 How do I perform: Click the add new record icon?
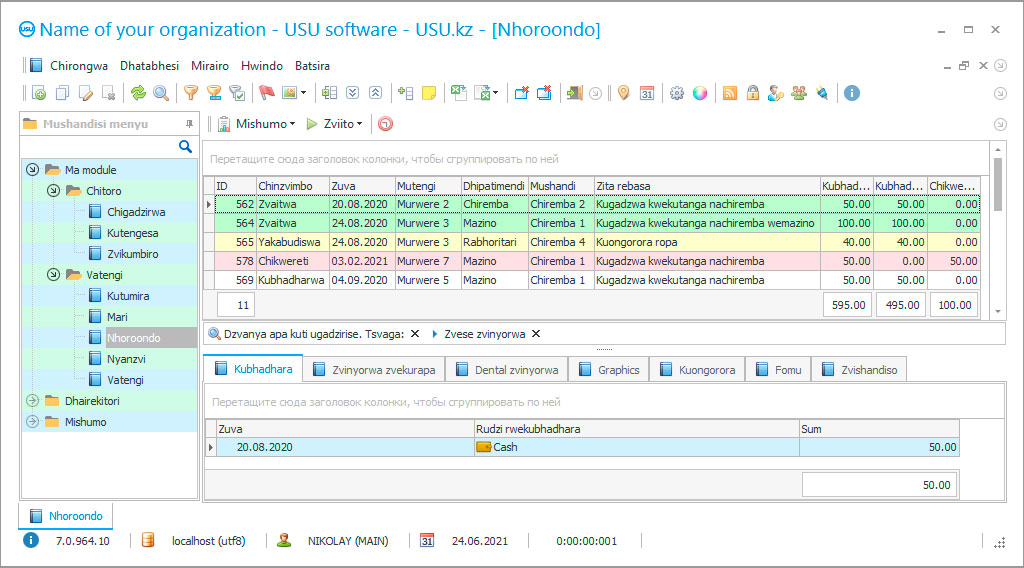(38, 93)
